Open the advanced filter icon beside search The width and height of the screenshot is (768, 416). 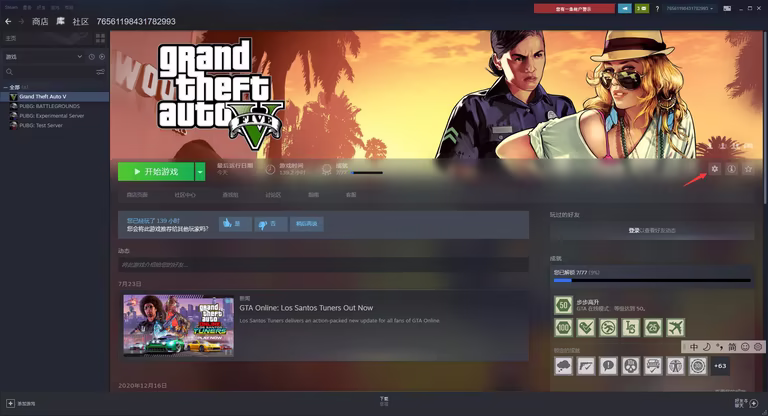click(100, 73)
